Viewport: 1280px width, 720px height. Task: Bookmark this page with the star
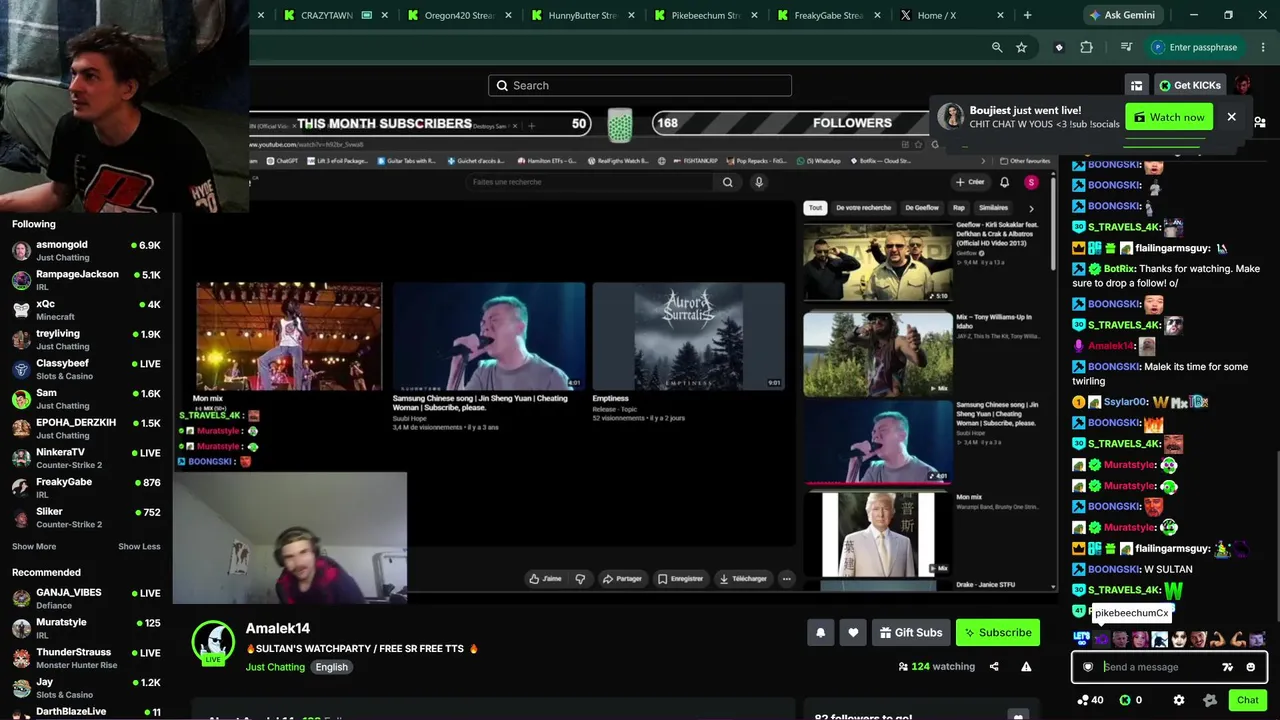[1021, 47]
